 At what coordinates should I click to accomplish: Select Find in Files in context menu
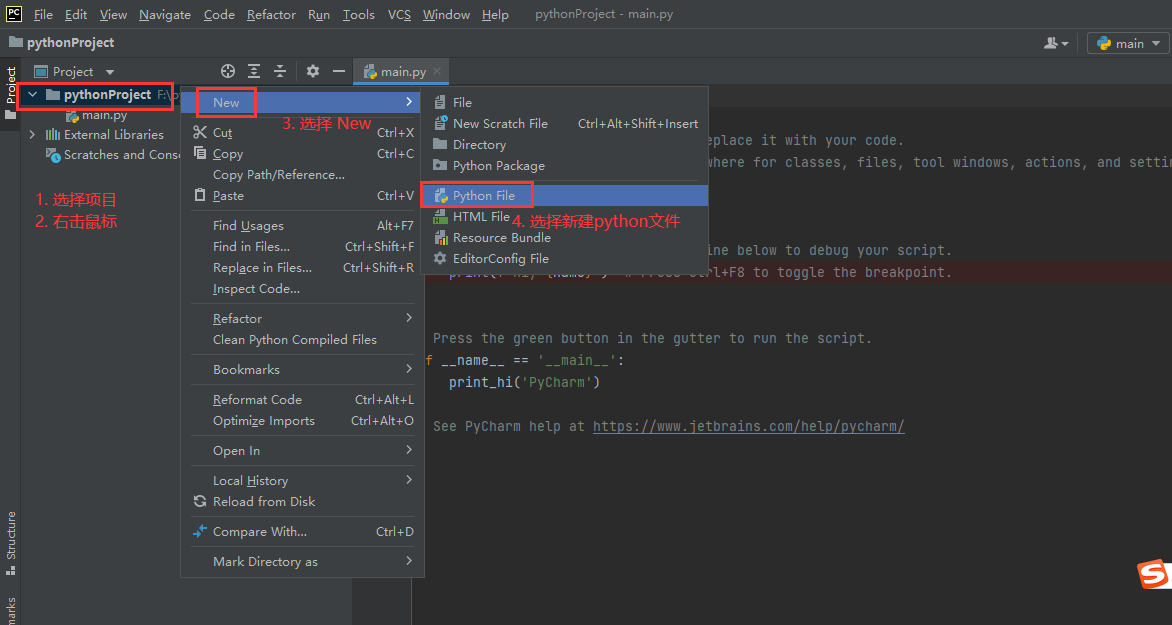pos(303,246)
